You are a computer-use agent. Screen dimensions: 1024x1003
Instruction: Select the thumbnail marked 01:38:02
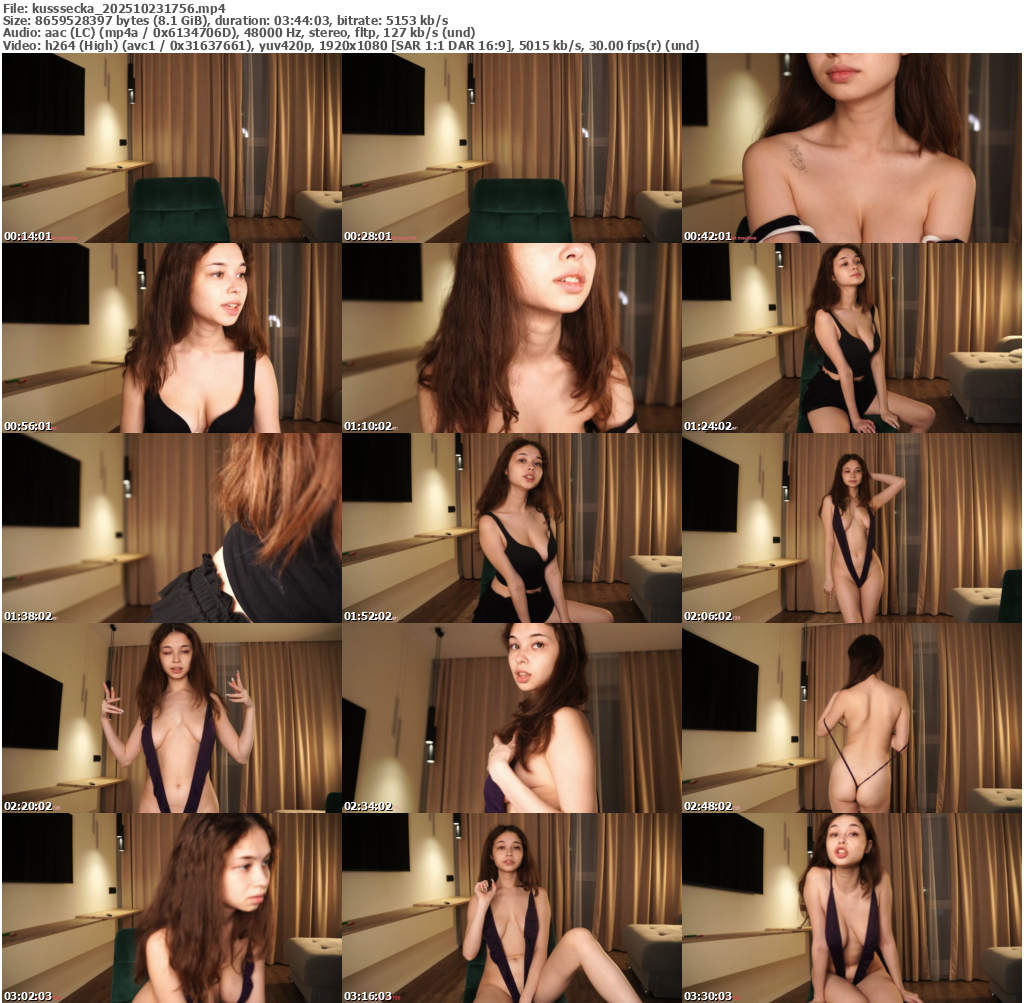coord(171,528)
